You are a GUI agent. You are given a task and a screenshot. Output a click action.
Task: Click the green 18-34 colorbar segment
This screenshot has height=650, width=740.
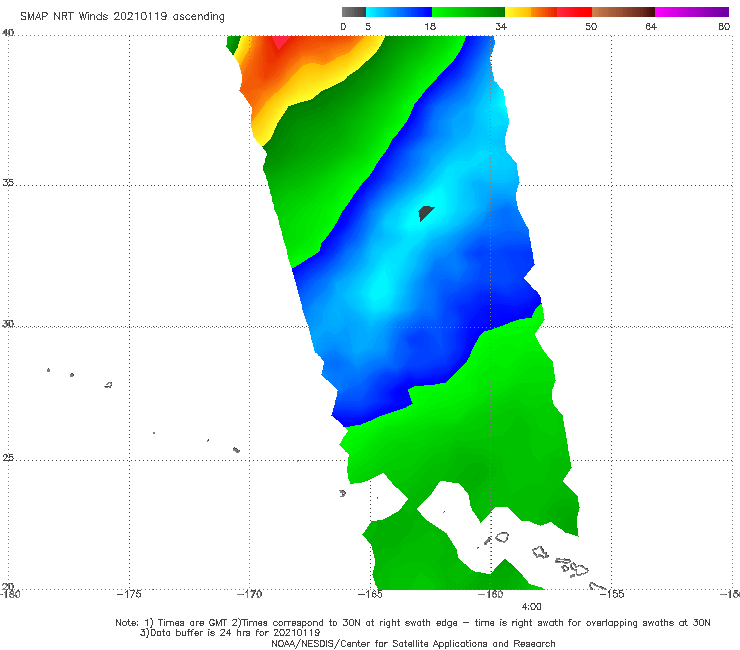(468, 12)
